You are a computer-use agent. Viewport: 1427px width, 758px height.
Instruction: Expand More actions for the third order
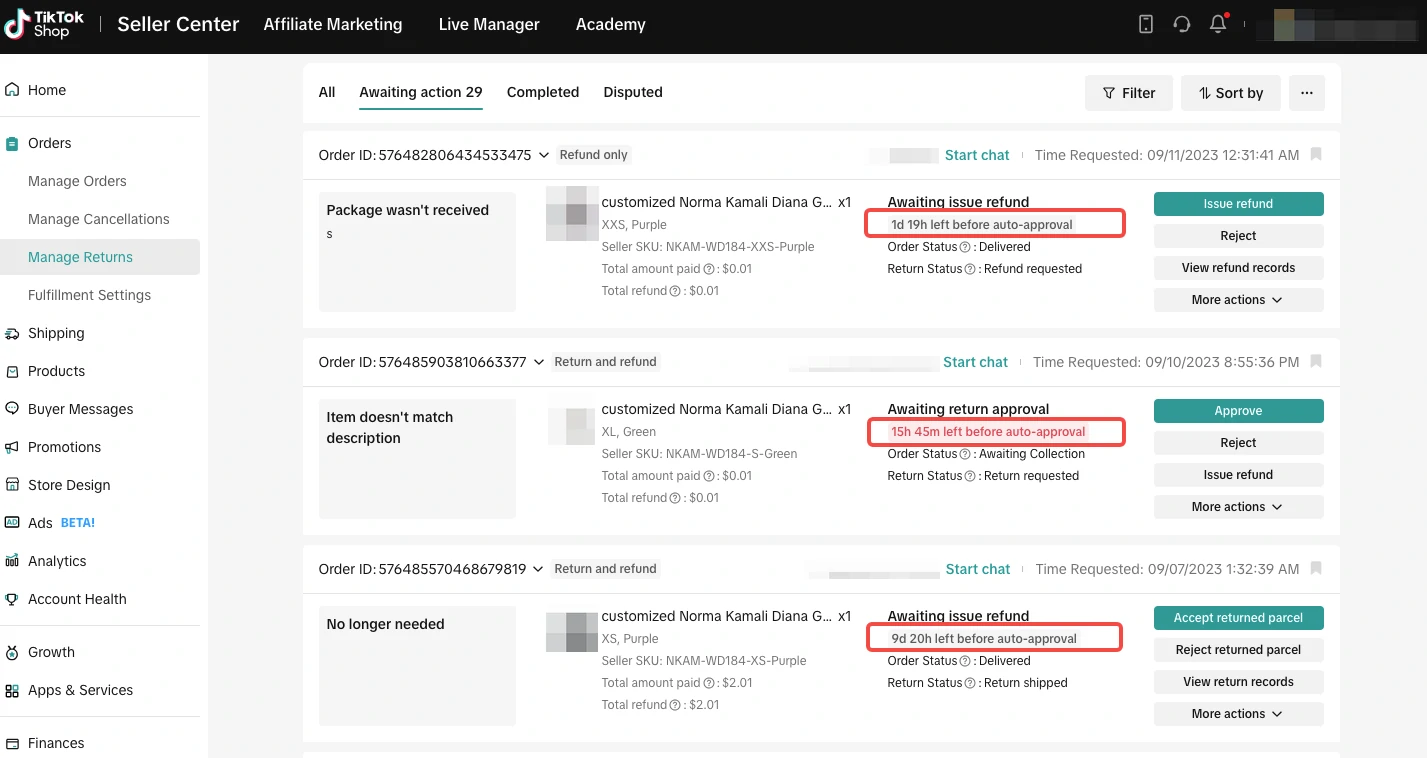pyautogui.click(x=1238, y=714)
